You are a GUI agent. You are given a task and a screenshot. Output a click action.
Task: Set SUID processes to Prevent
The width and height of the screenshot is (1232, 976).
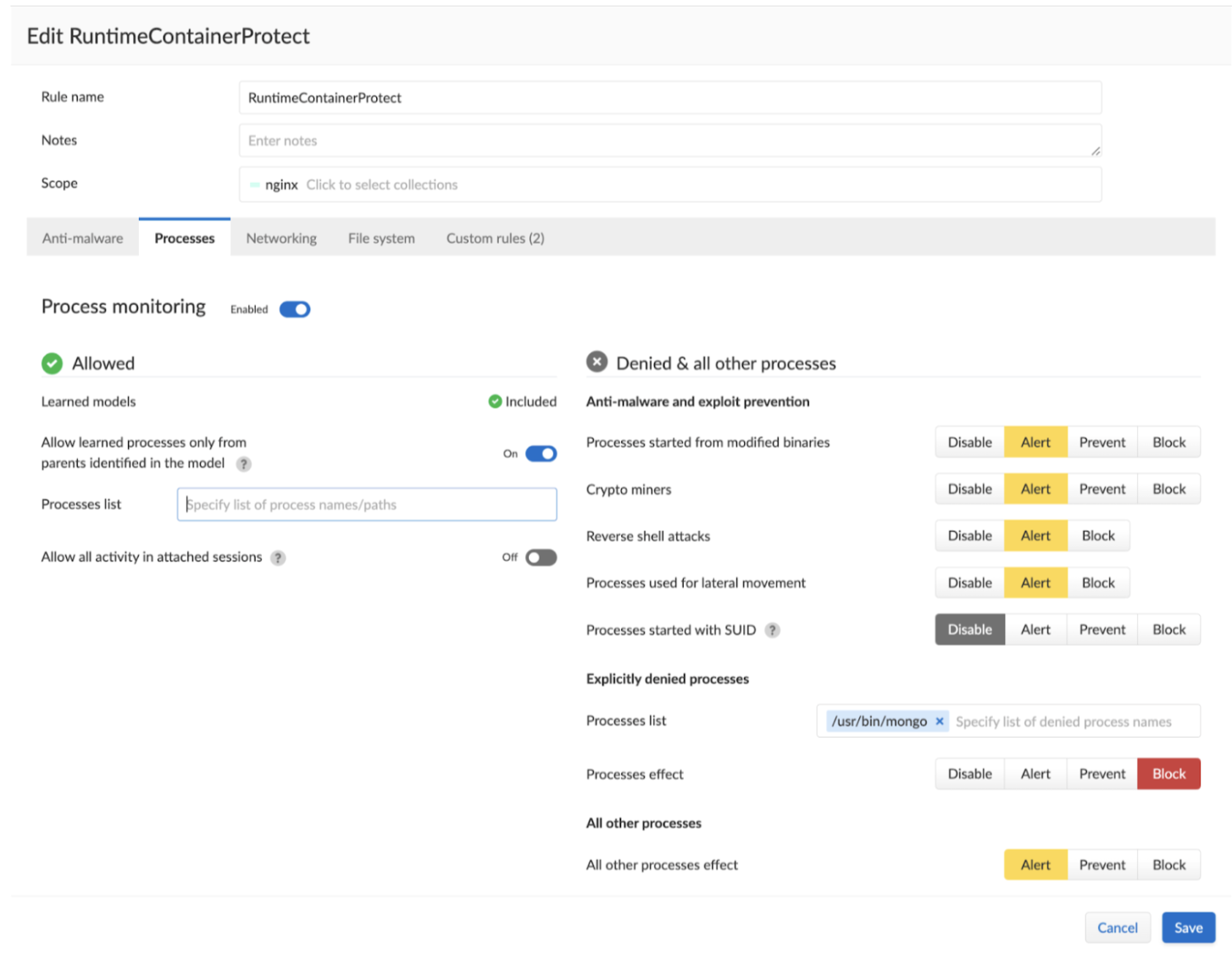click(x=1102, y=629)
